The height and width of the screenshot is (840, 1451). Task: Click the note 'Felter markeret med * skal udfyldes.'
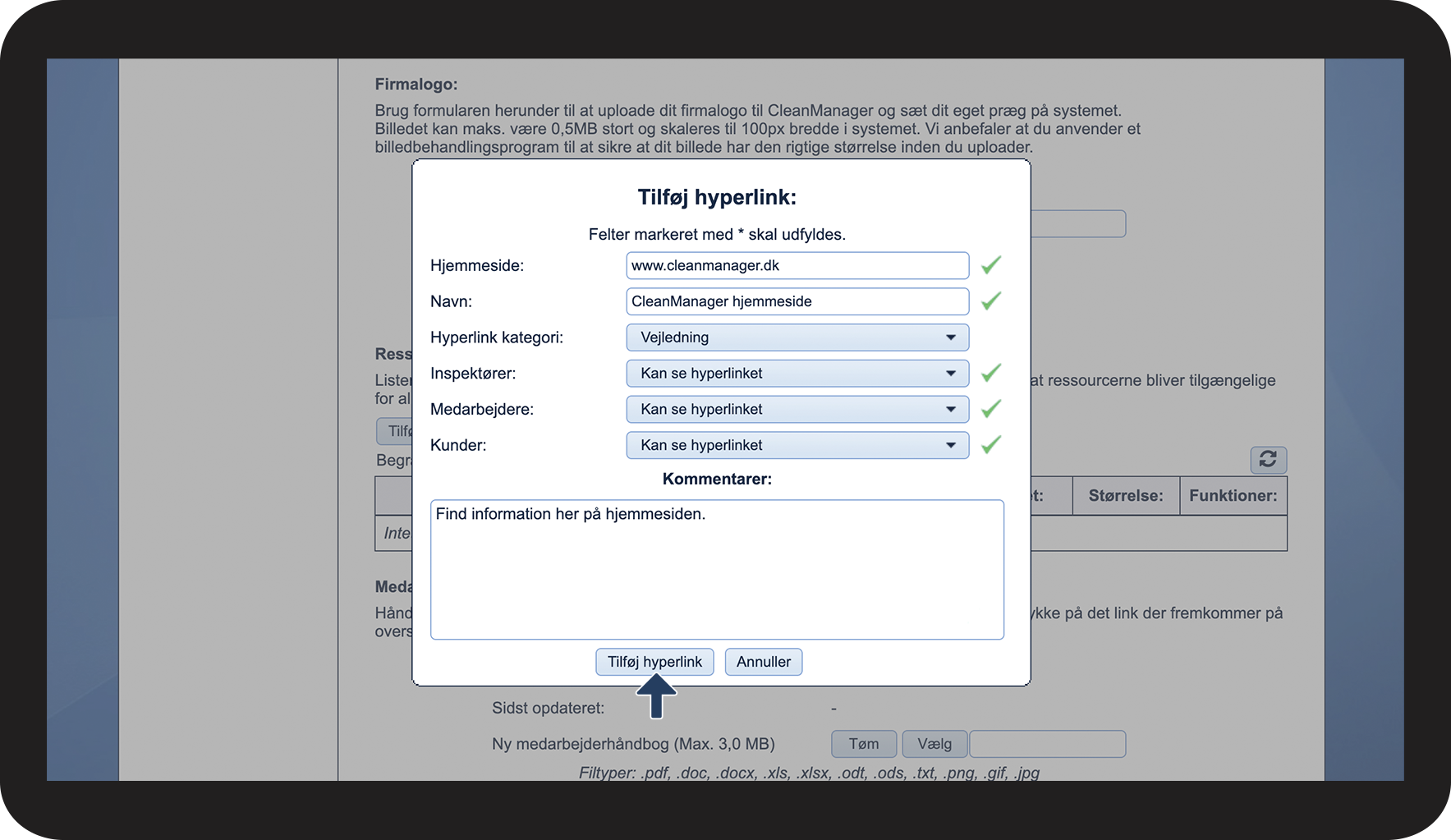[717, 235]
